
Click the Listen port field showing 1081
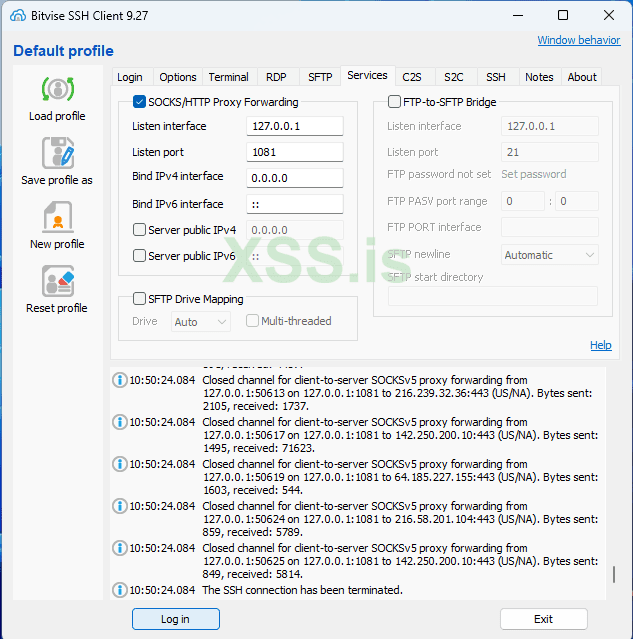point(294,153)
